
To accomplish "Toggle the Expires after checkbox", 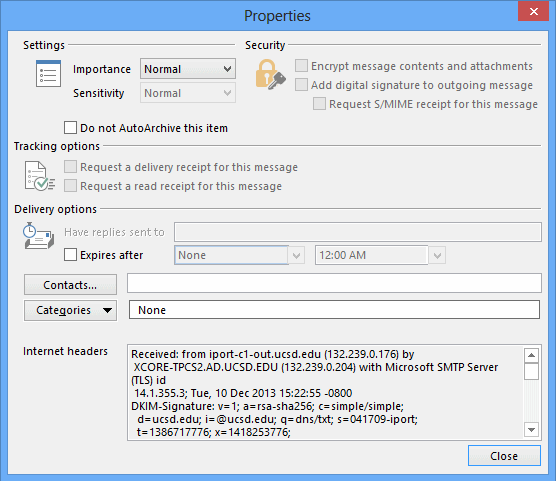I will pos(70,254).
